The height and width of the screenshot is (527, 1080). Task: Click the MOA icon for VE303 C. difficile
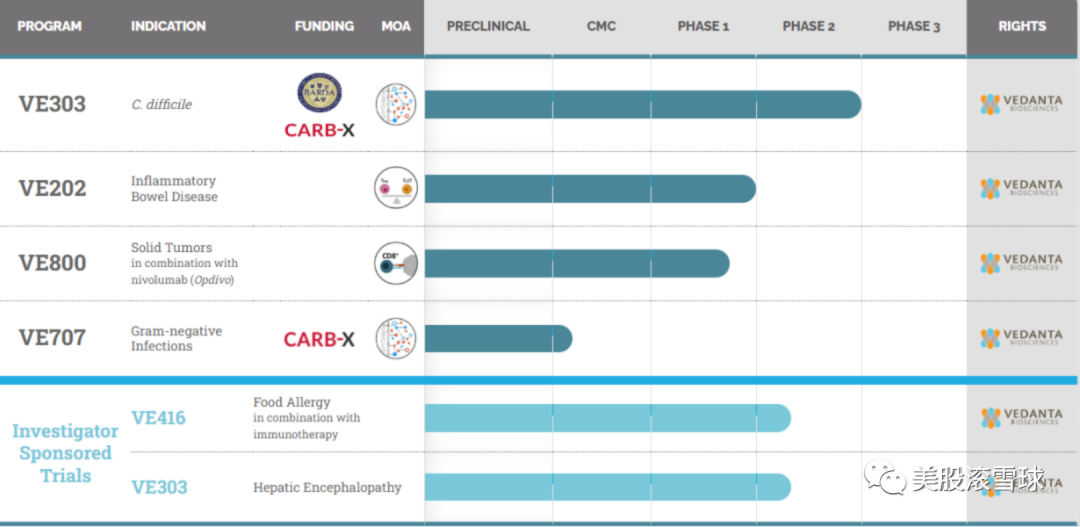pos(395,104)
